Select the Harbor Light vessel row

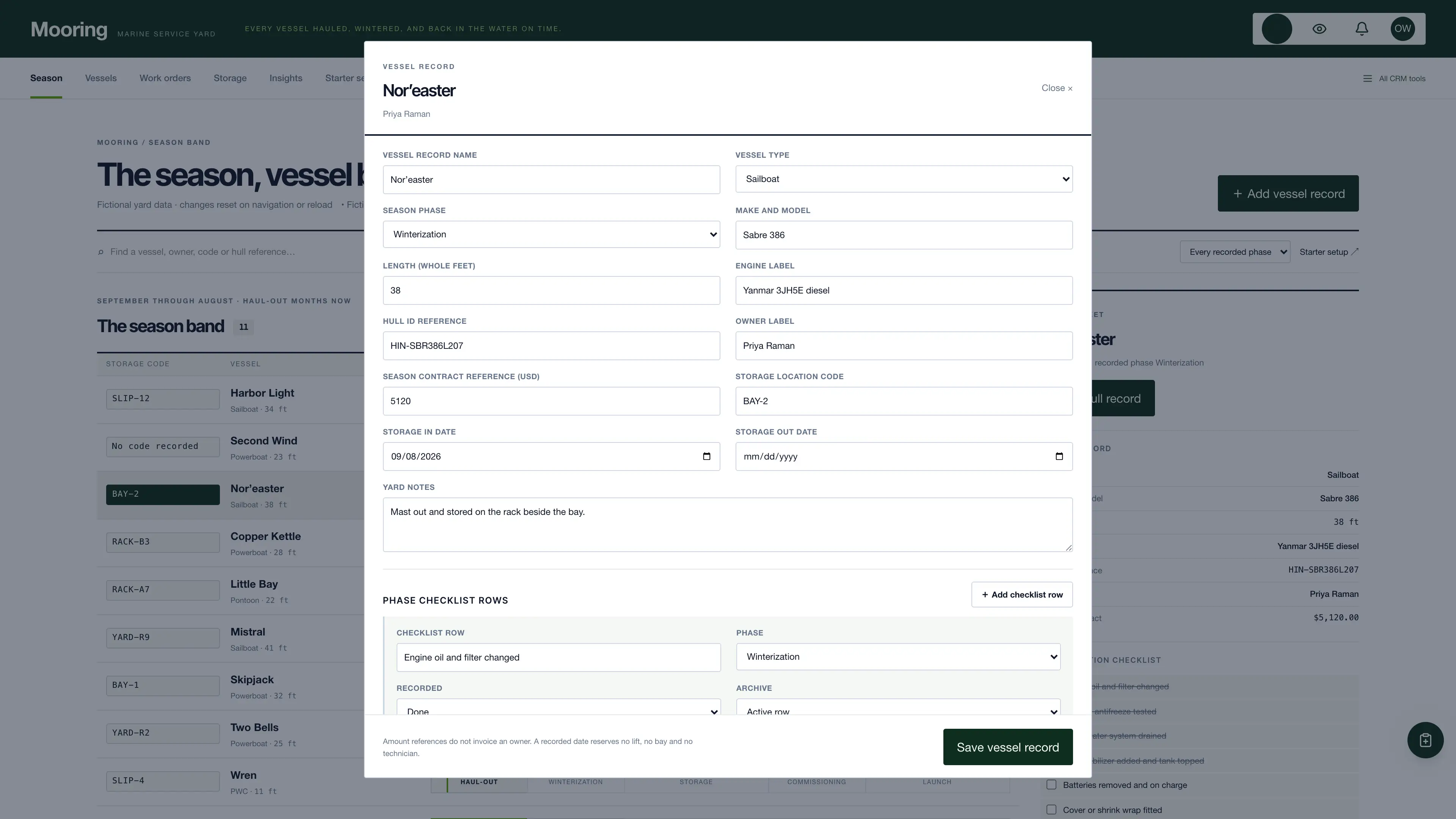pos(231,400)
